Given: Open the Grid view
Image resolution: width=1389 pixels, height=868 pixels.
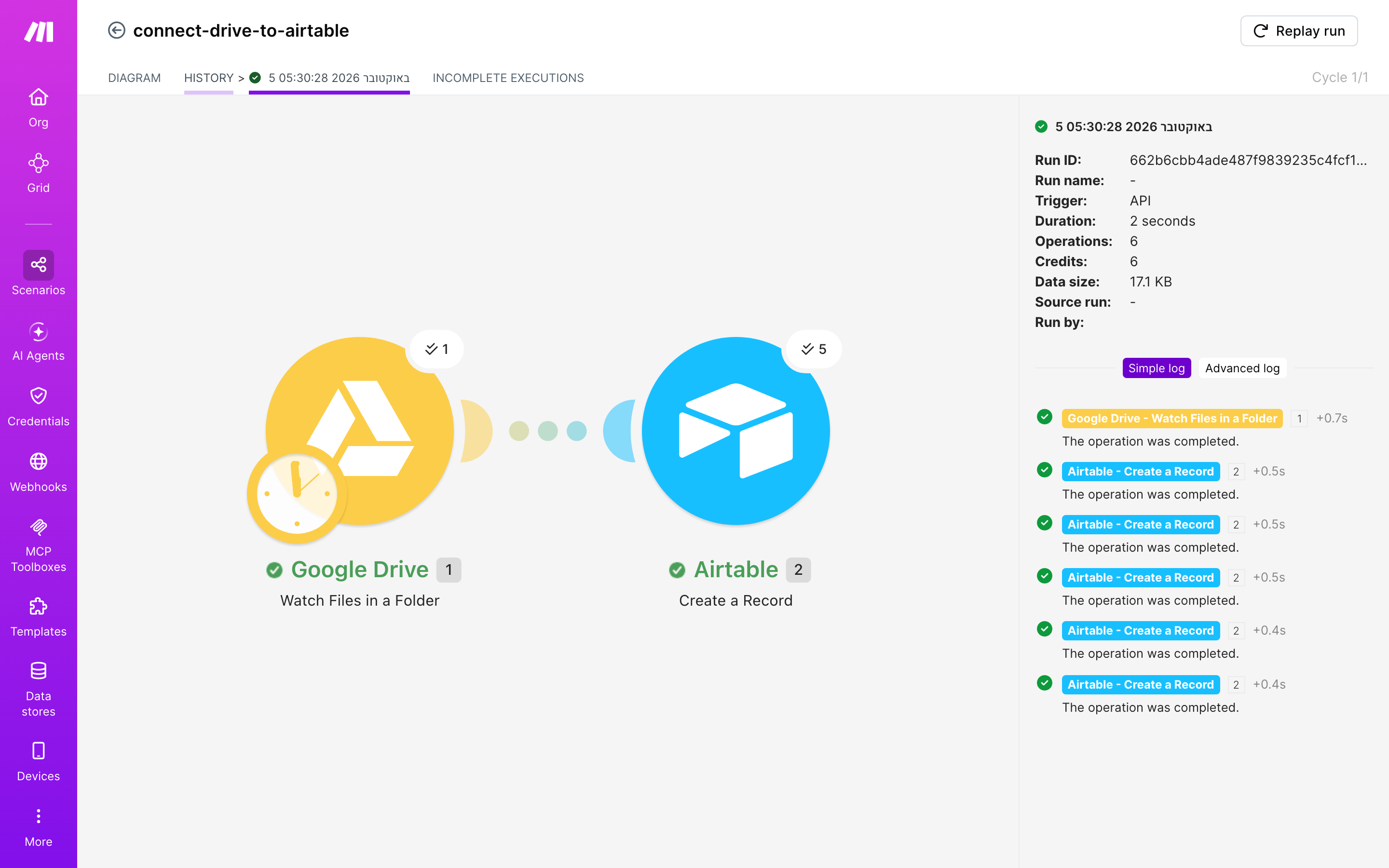Looking at the screenshot, I should (x=39, y=173).
